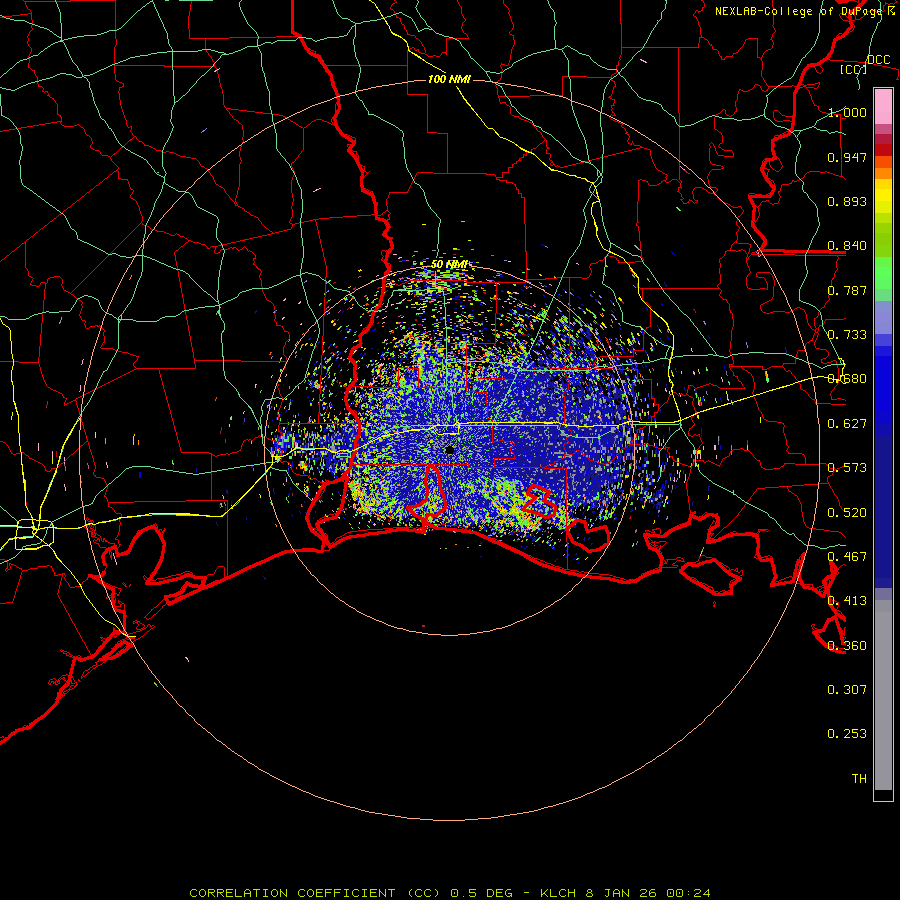Select the 0.680 scale value
The image size is (900, 900).
(847, 379)
